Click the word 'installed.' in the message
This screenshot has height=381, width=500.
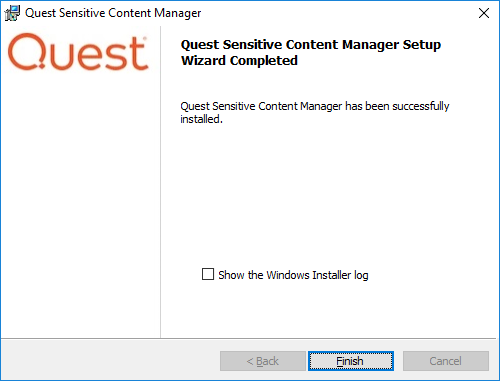201,119
